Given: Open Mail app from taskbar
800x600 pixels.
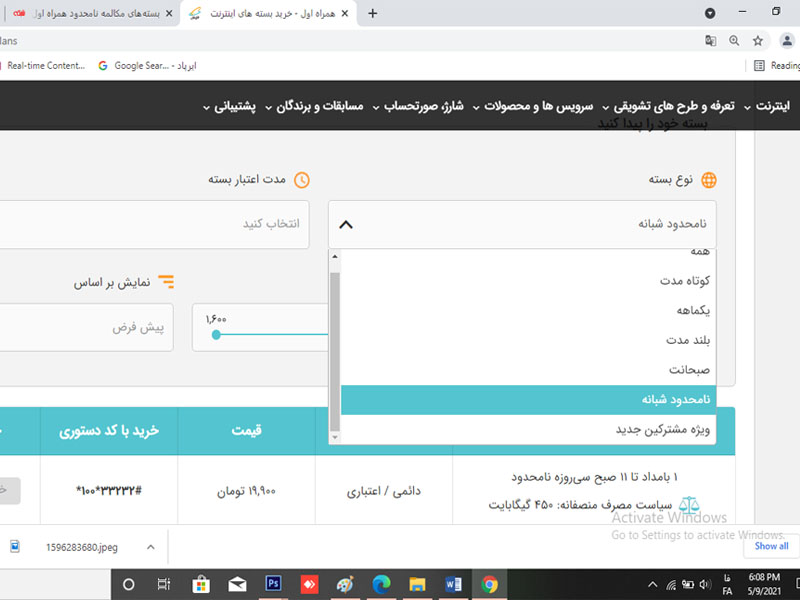Looking at the screenshot, I should pyautogui.click(x=237, y=584).
